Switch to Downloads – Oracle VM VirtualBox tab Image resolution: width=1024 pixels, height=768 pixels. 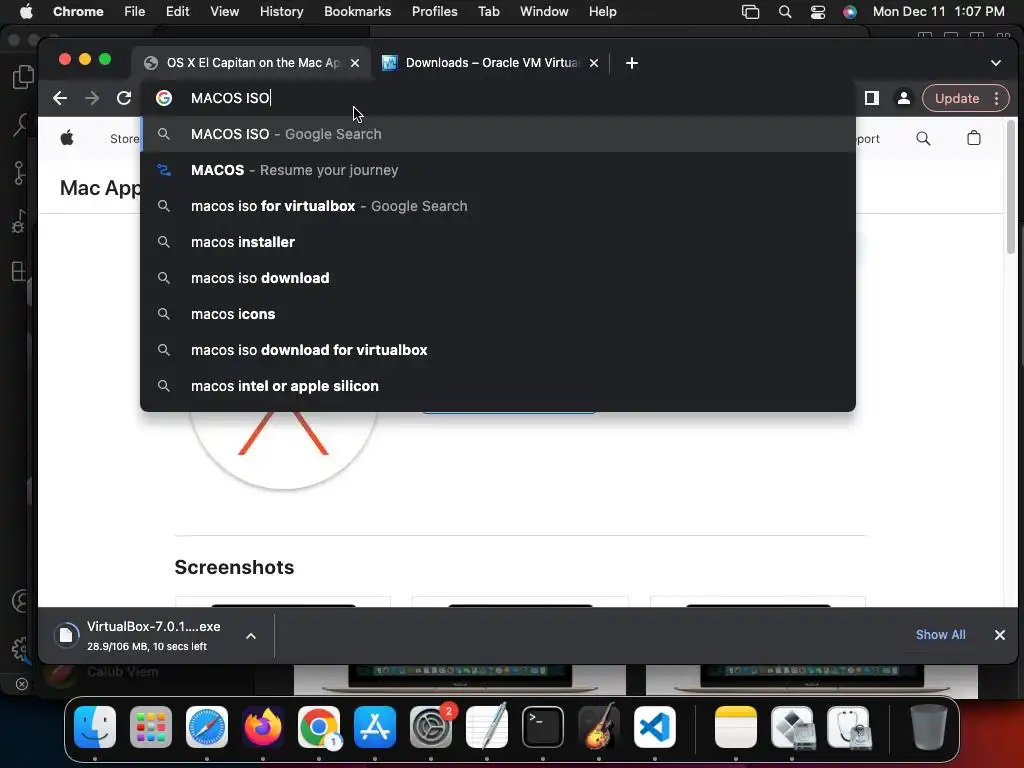pos(491,63)
